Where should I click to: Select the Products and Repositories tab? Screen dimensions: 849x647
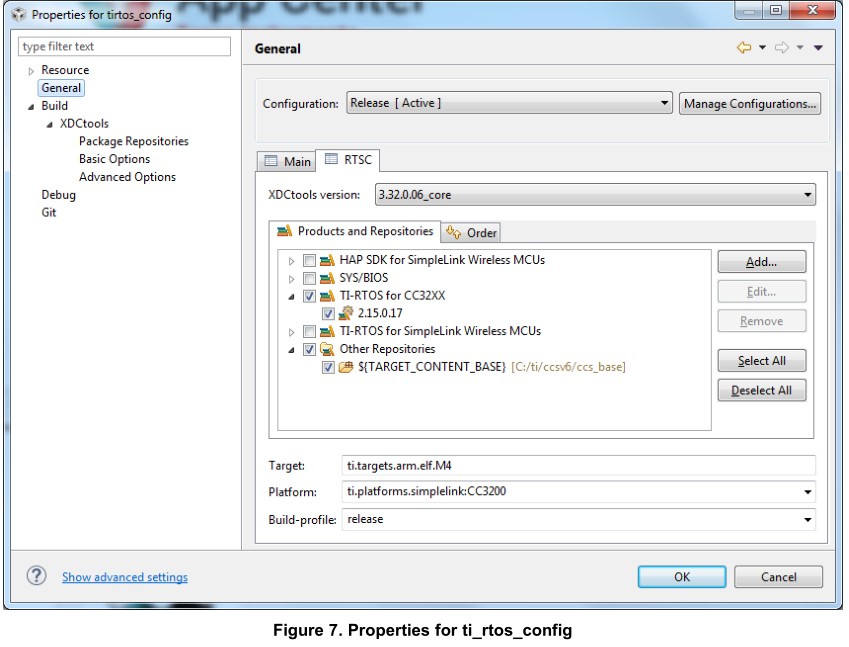tap(355, 231)
